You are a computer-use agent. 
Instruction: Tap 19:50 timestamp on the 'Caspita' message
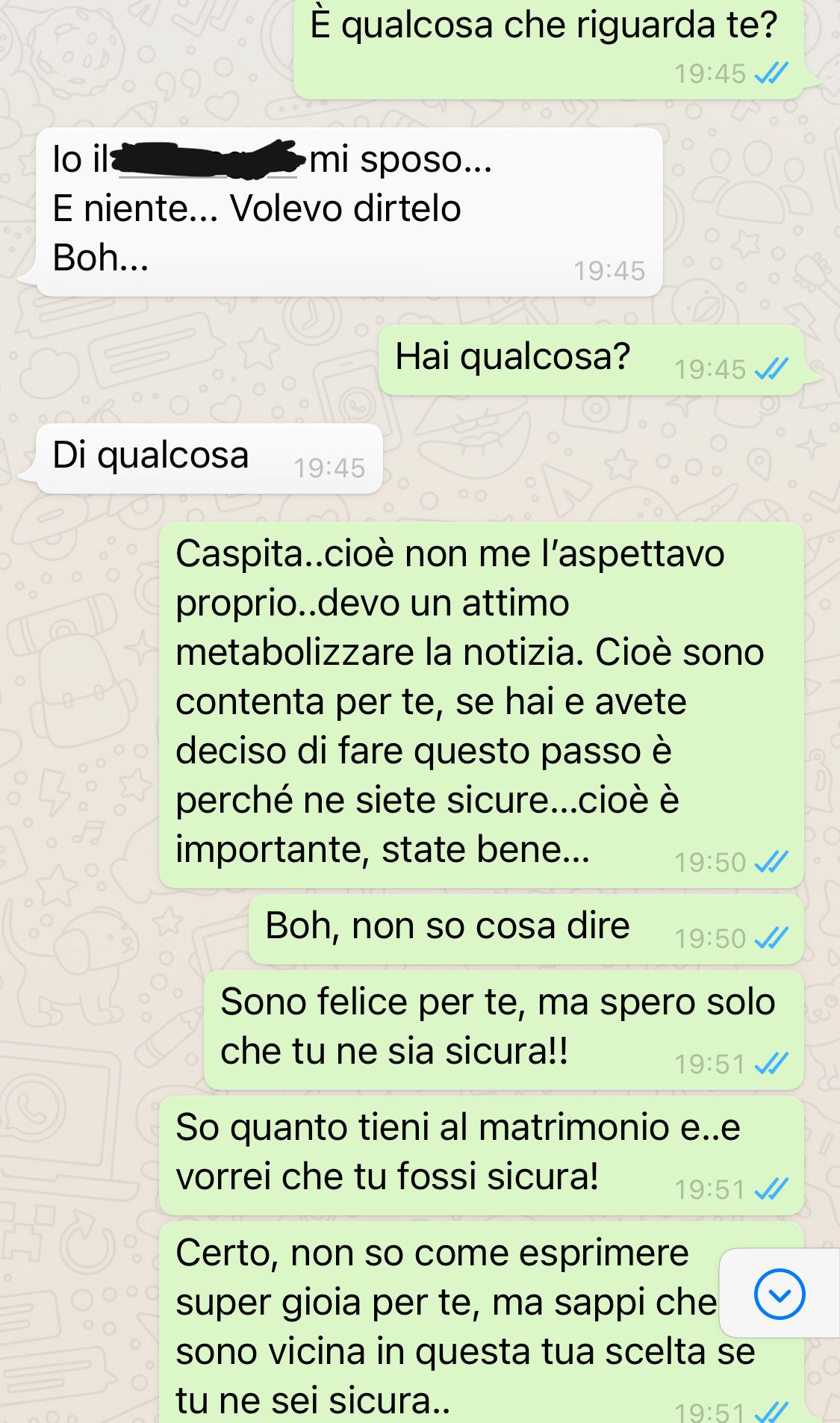(x=710, y=863)
